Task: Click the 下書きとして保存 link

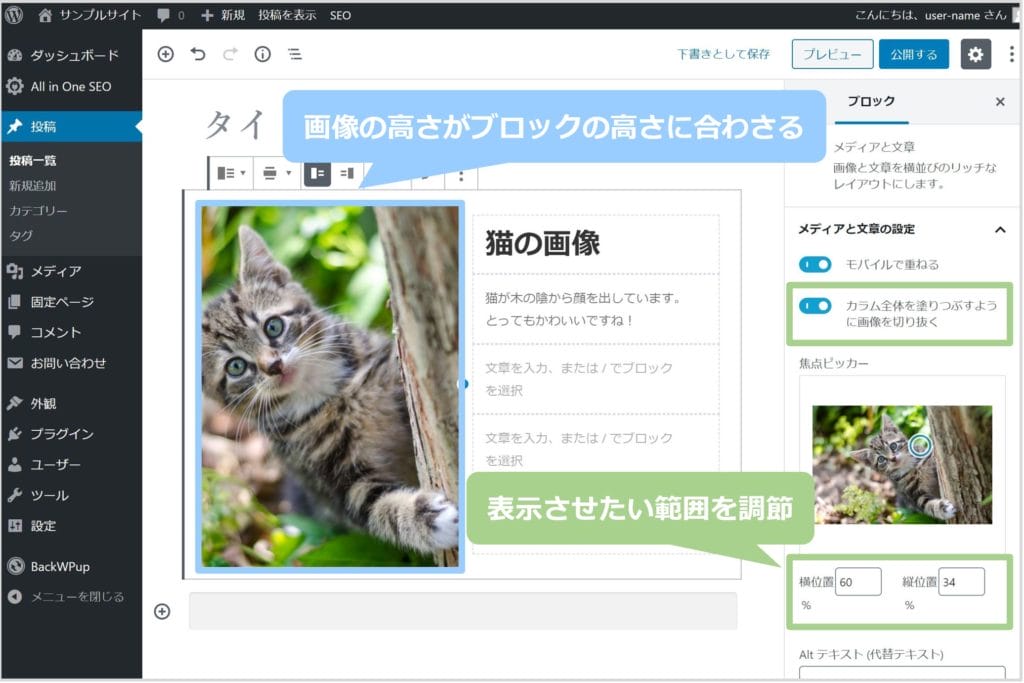Action: pos(723,54)
